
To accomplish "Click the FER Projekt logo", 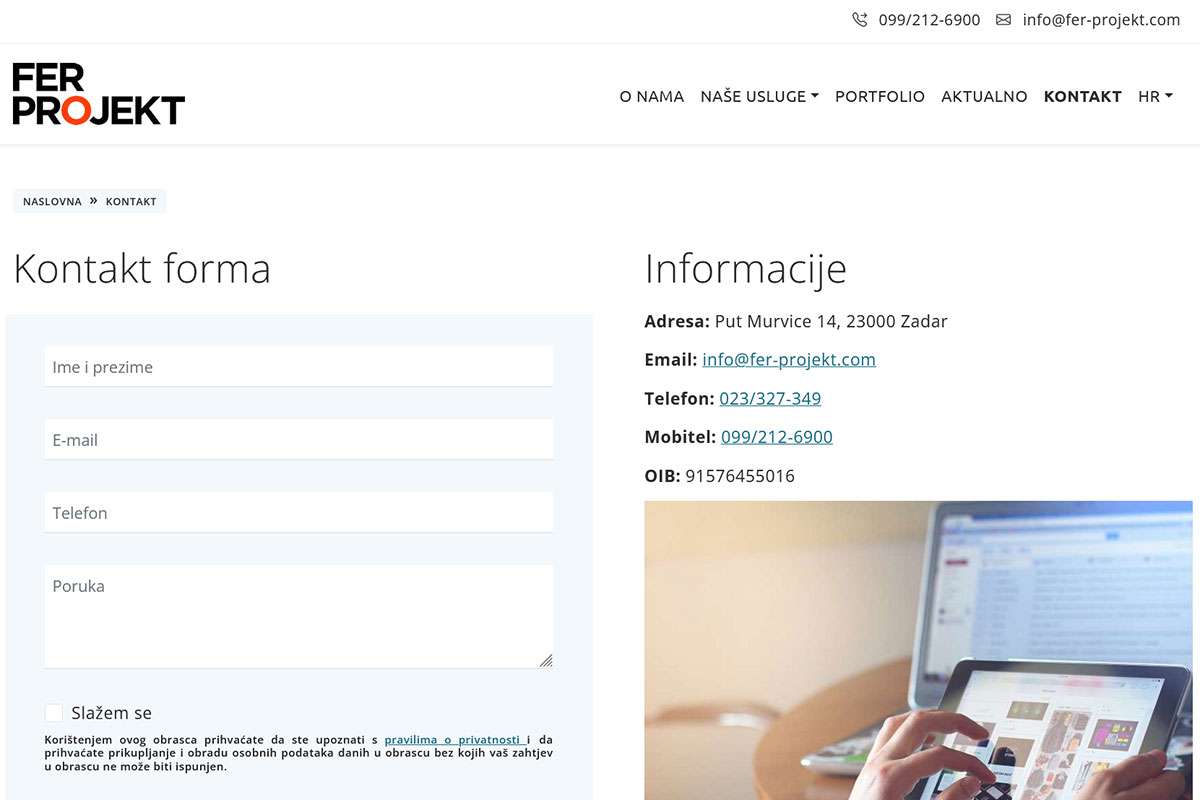I will [98, 94].
